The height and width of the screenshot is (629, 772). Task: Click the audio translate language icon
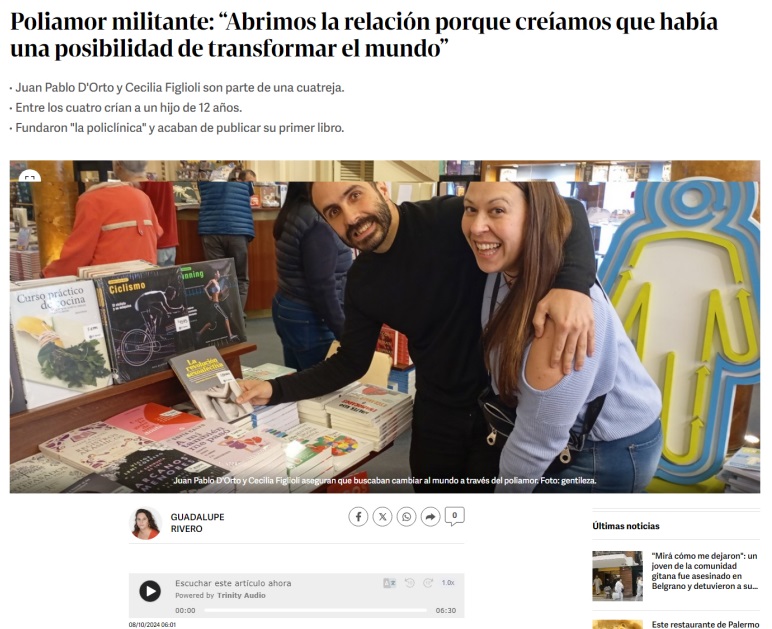point(389,583)
